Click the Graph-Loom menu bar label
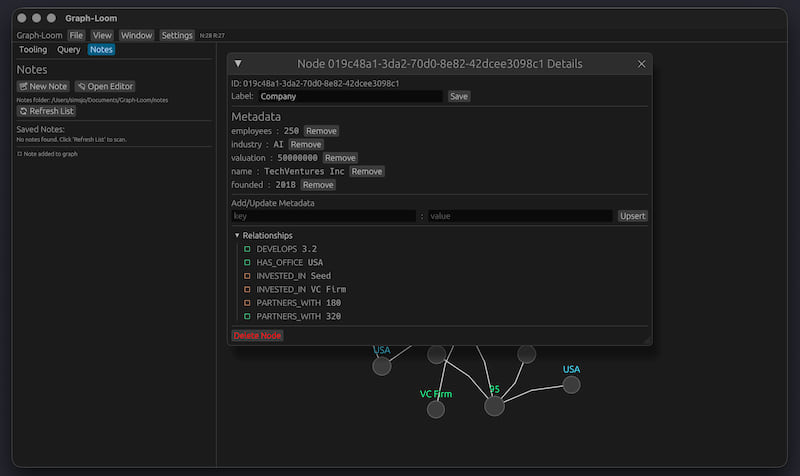 tap(39, 35)
